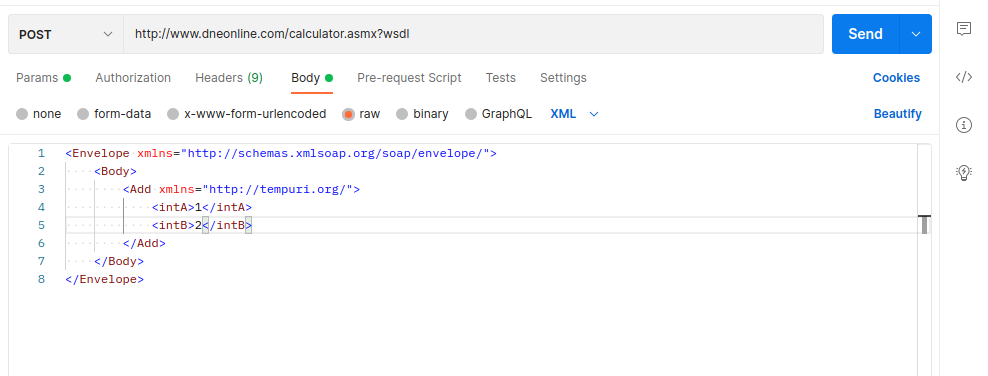Click the request URL input field
The image size is (988, 376).
pos(473,34)
